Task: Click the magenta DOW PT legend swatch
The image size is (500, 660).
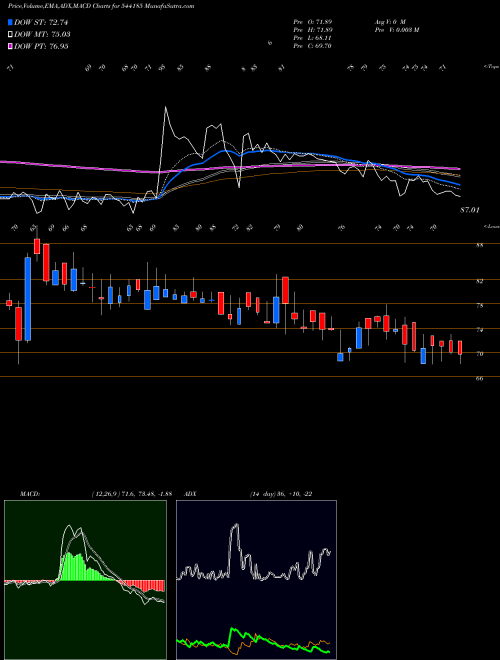Action: click(10, 47)
